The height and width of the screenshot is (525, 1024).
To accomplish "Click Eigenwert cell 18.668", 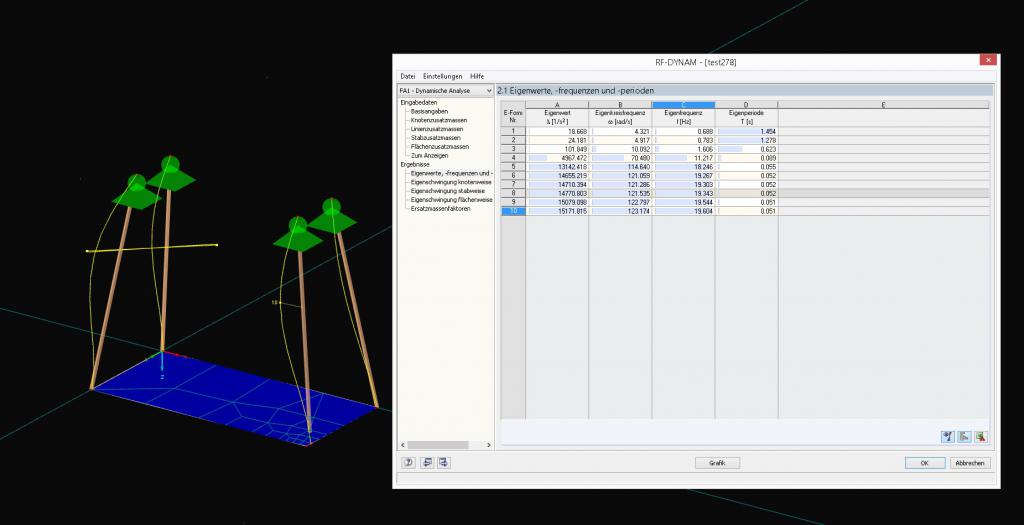I will (x=557, y=131).
